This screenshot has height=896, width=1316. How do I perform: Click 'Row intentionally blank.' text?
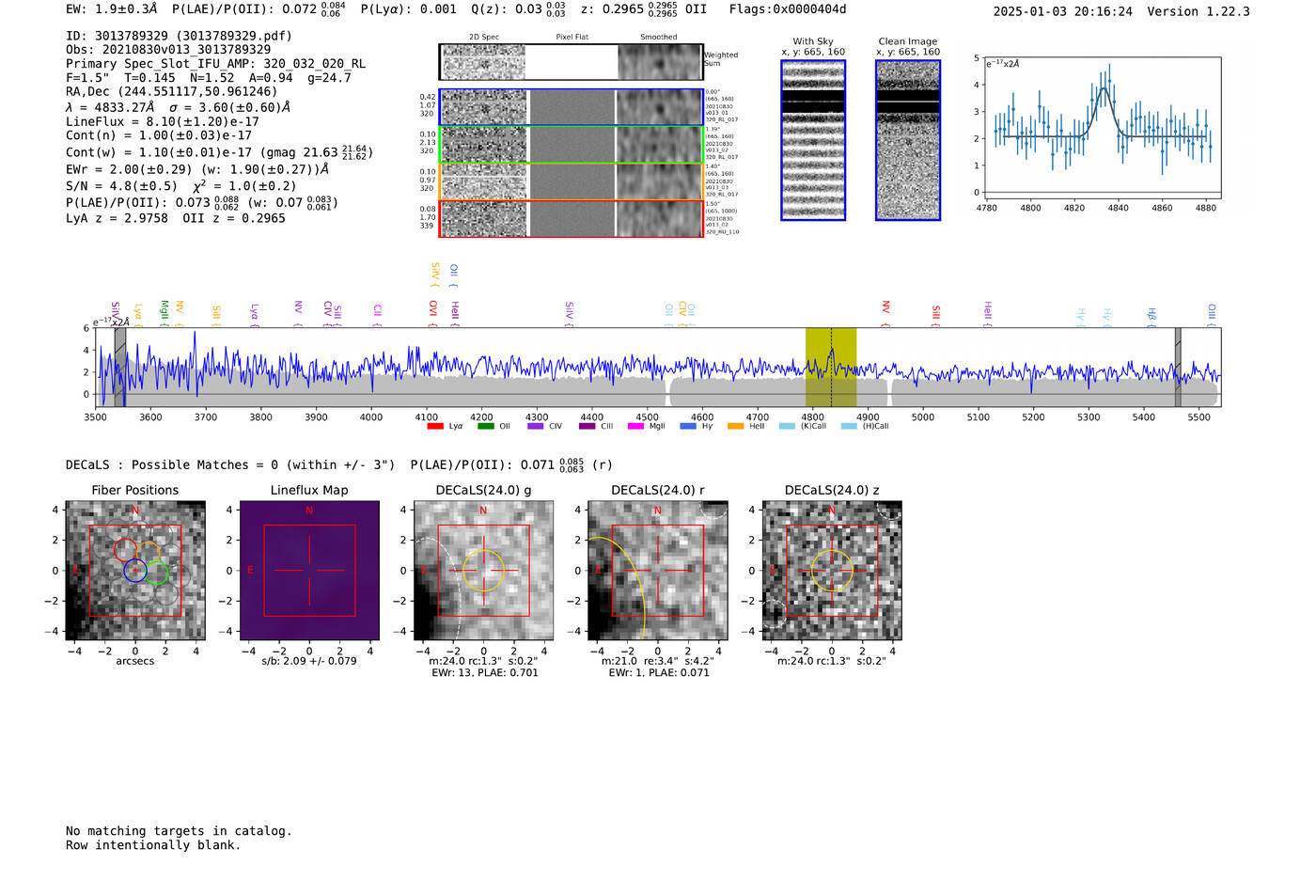(153, 845)
